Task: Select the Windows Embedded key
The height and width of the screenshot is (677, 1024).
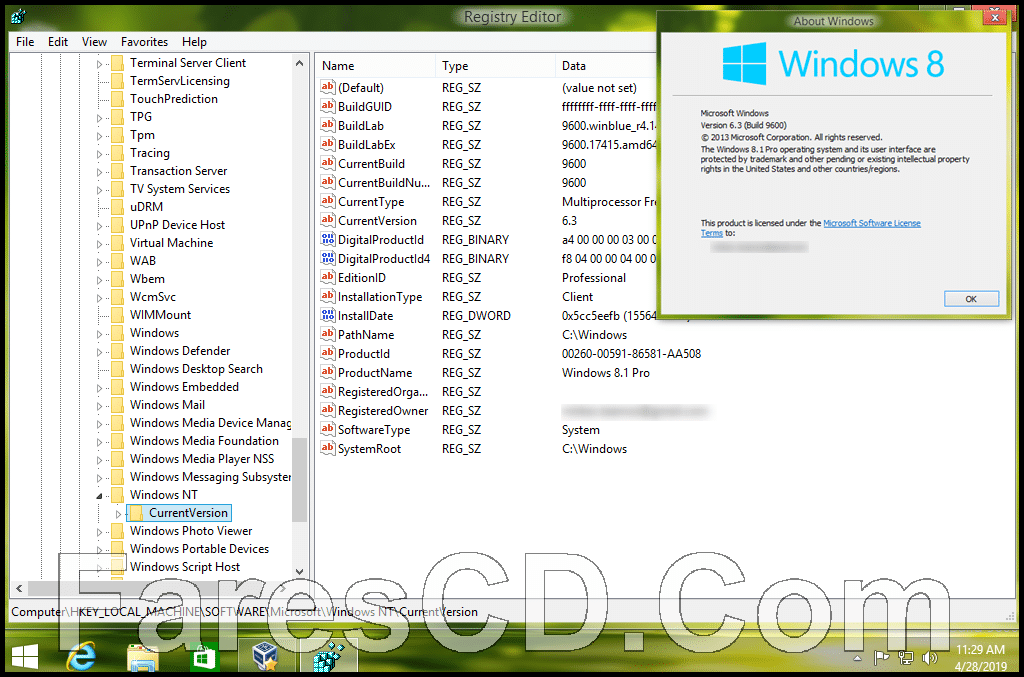Action: coord(184,387)
